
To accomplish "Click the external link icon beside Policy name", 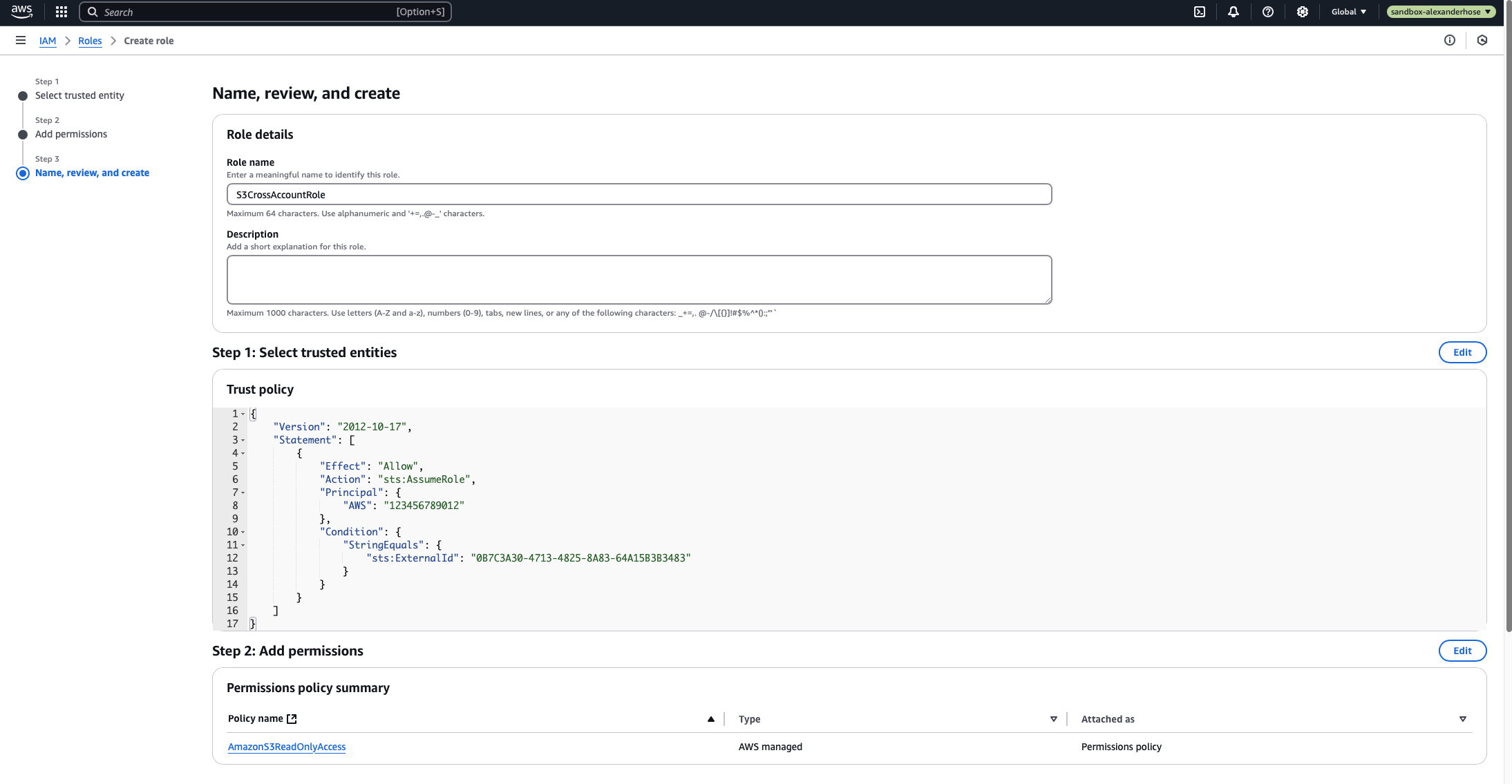I will tap(292, 719).
